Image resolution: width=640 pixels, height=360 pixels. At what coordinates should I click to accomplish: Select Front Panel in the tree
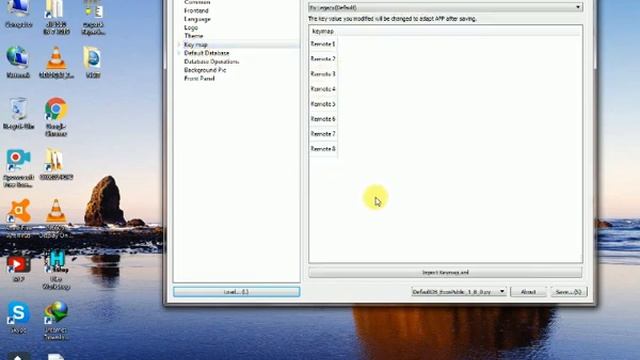pyautogui.click(x=199, y=78)
